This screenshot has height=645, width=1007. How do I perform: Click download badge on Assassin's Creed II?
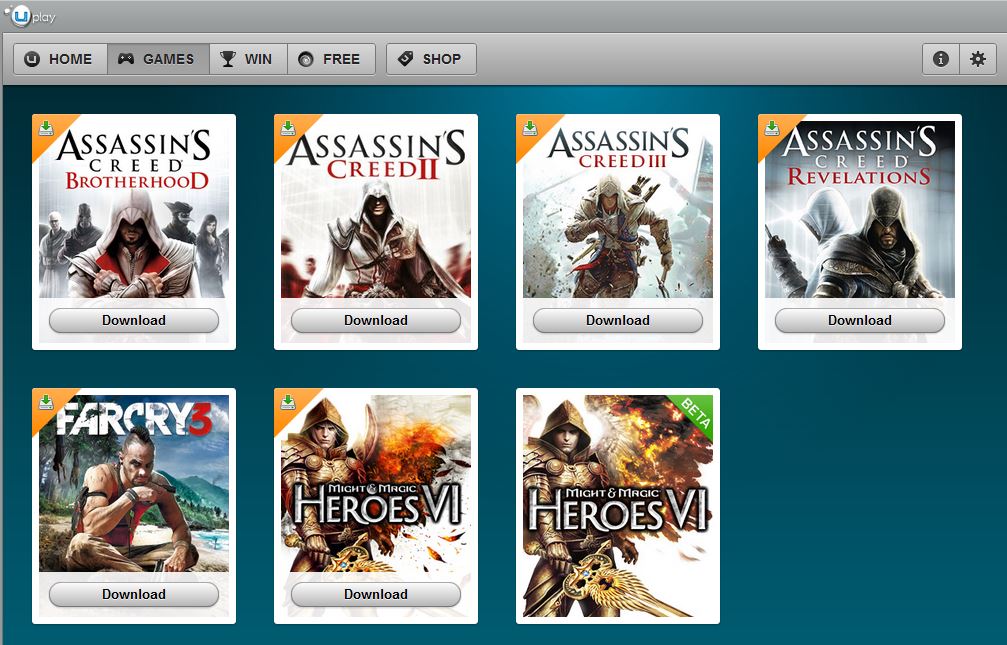pyautogui.click(x=288, y=128)
